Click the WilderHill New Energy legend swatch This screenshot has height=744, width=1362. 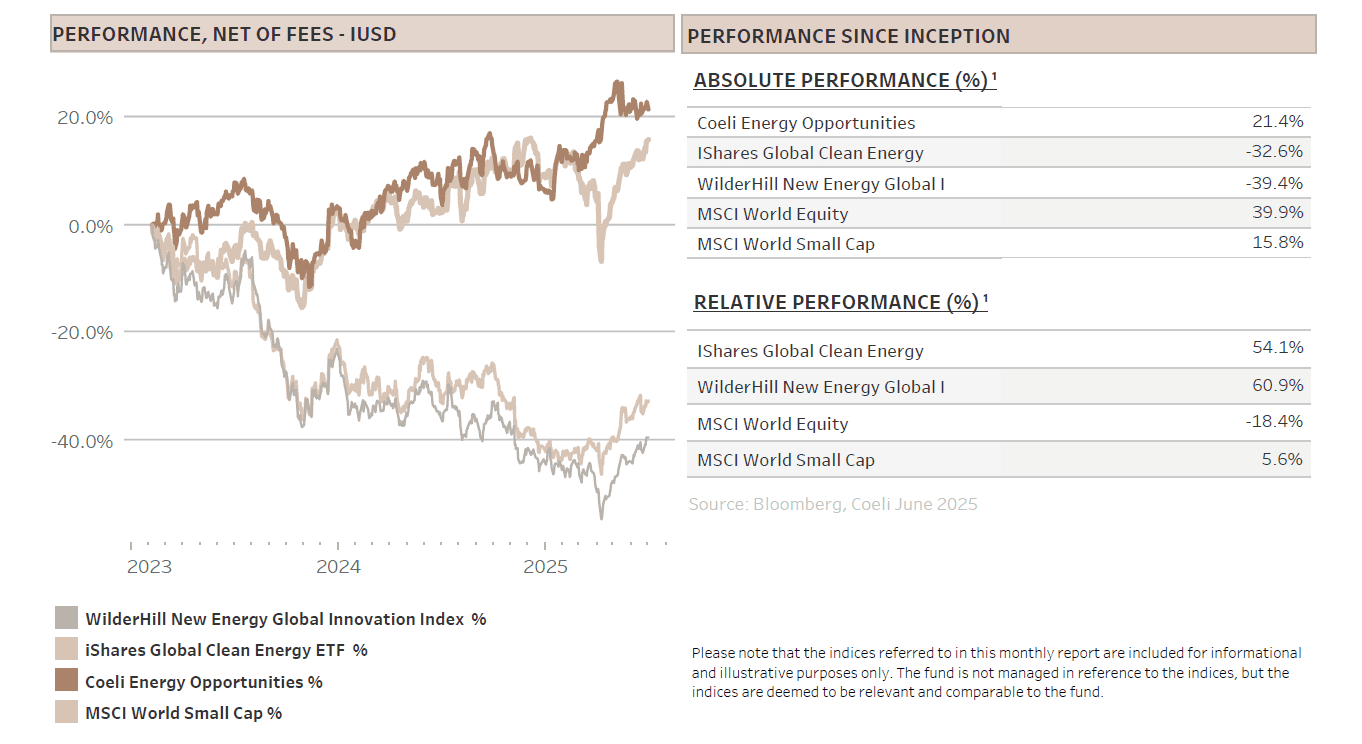[x=66, y=618]
